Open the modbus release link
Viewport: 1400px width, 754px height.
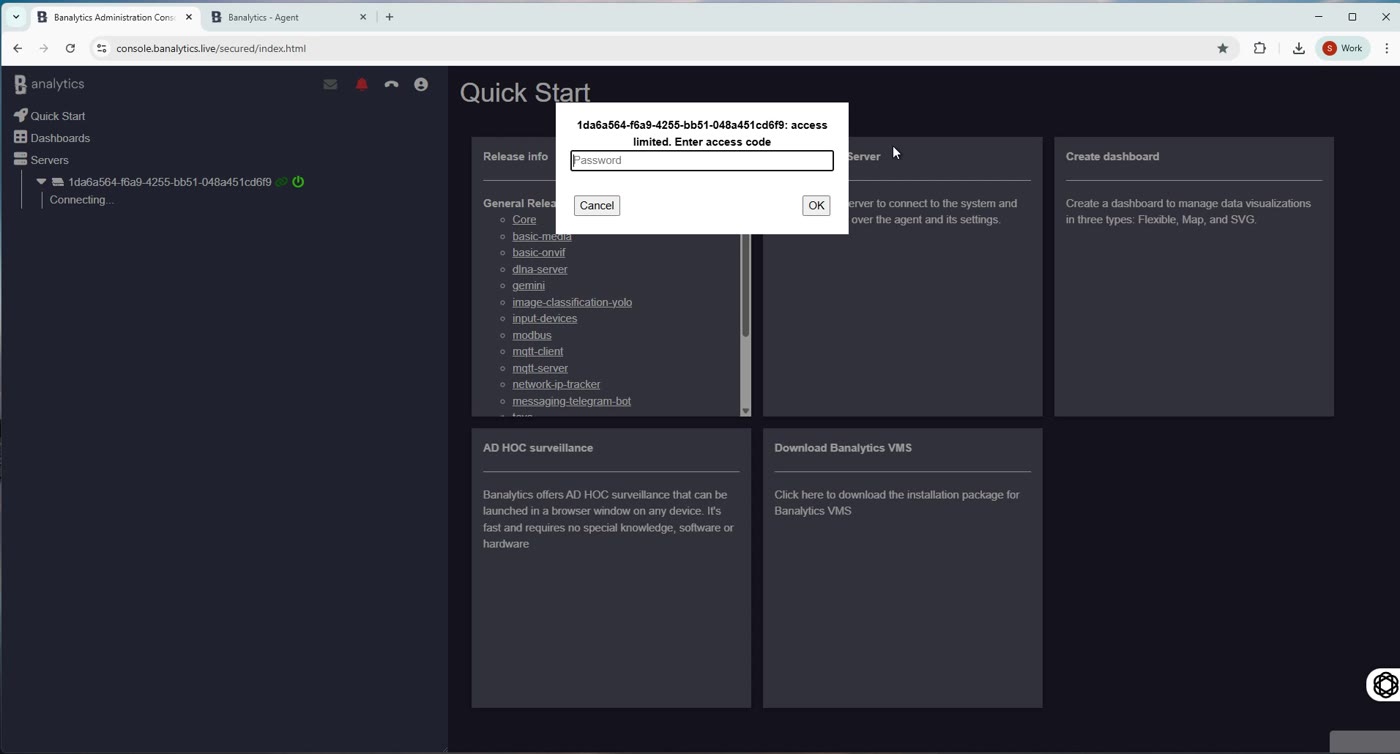point(532,335)
